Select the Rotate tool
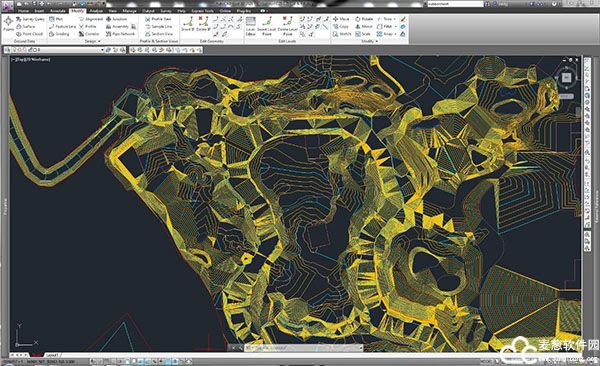 pyautogui.click(x=364, y=19)
